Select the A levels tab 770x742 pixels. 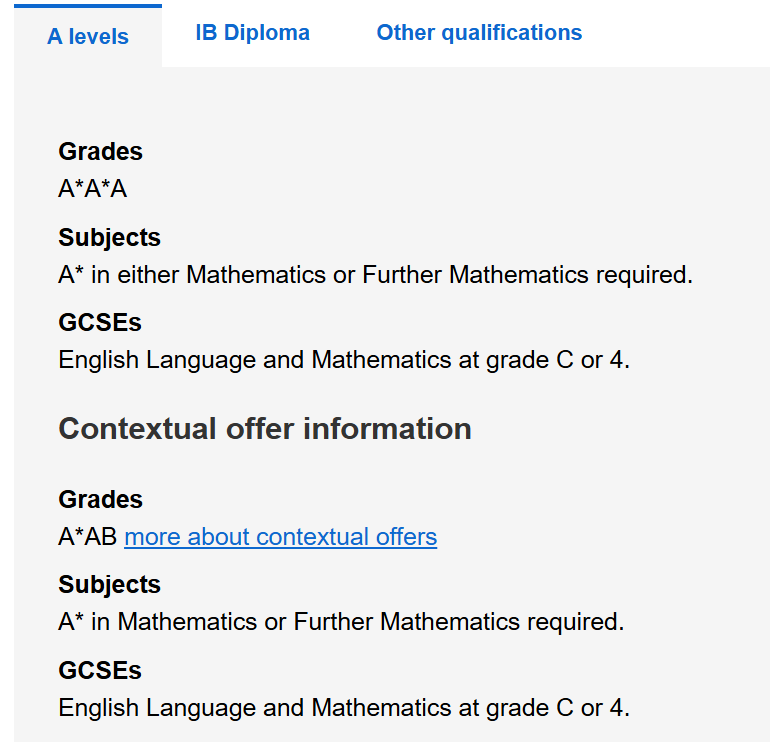pyautogui.click(x=88, y=36)
